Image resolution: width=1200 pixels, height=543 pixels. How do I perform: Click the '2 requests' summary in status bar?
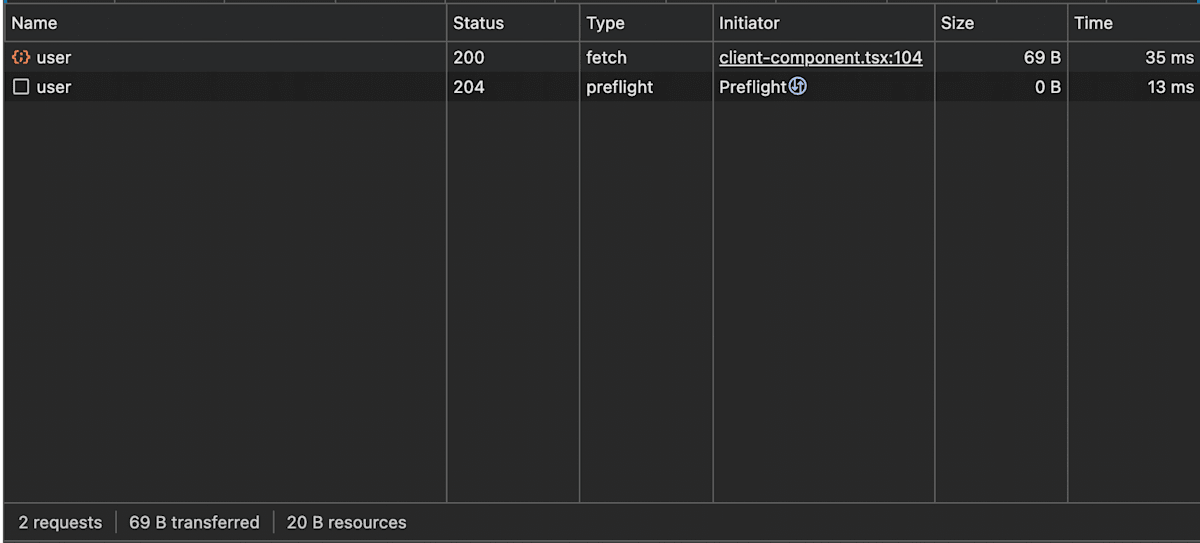[x=60, y=522]
